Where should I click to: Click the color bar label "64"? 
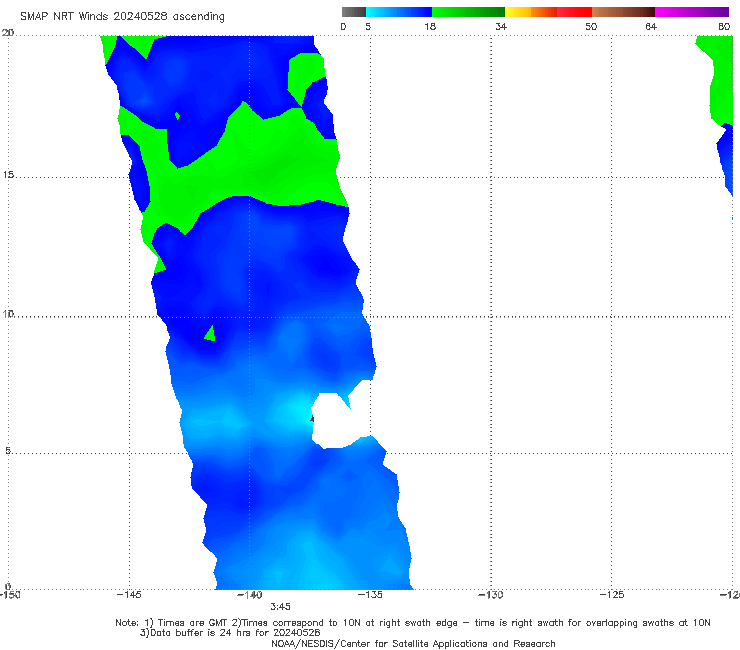pyautogui.click(x=651, y=27)
